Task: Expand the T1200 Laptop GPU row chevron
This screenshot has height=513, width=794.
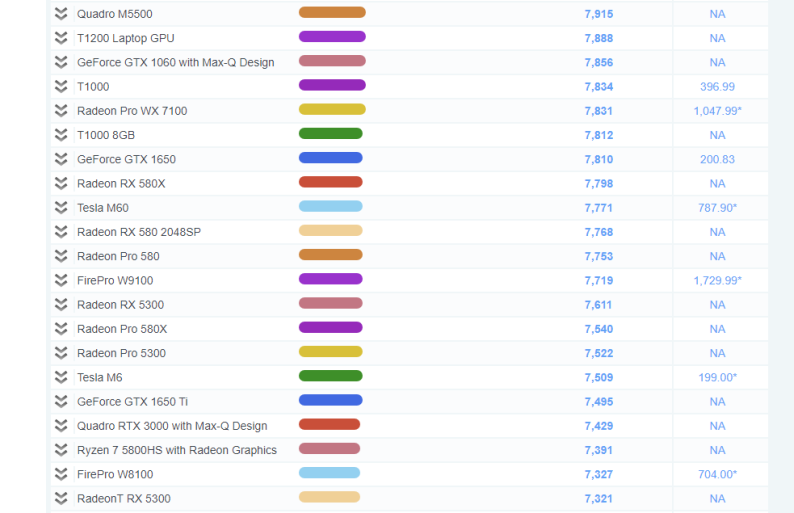Action: (61, 38)
